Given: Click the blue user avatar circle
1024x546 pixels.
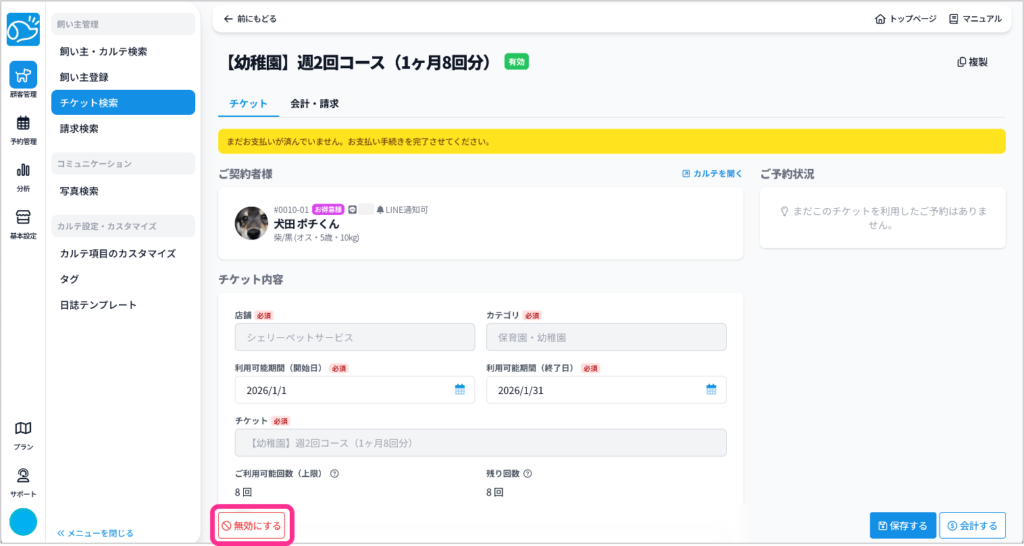Looking at the screenshot, I should pyautogui.click(x=23, y=522).
